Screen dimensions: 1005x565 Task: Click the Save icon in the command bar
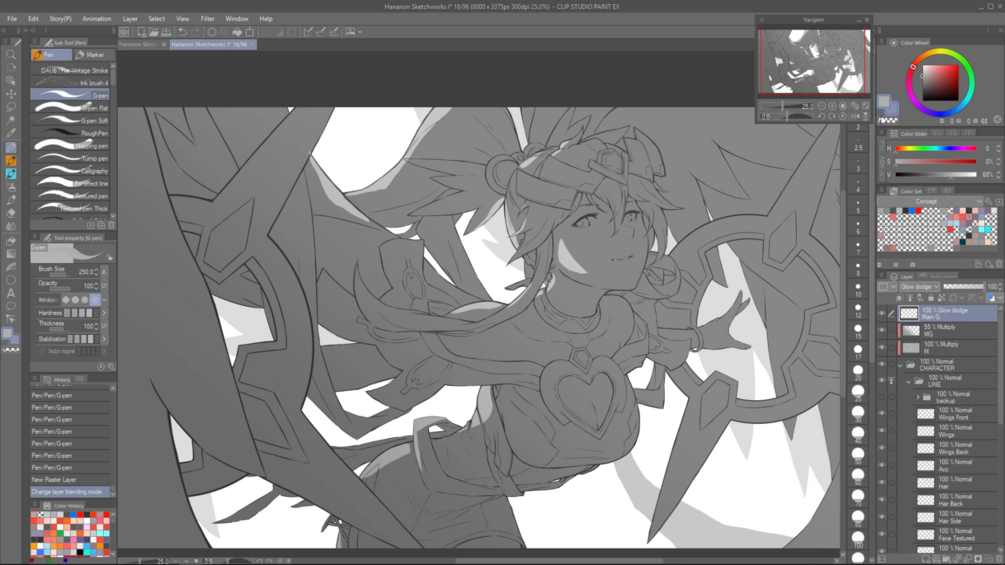tap(166, 31)
